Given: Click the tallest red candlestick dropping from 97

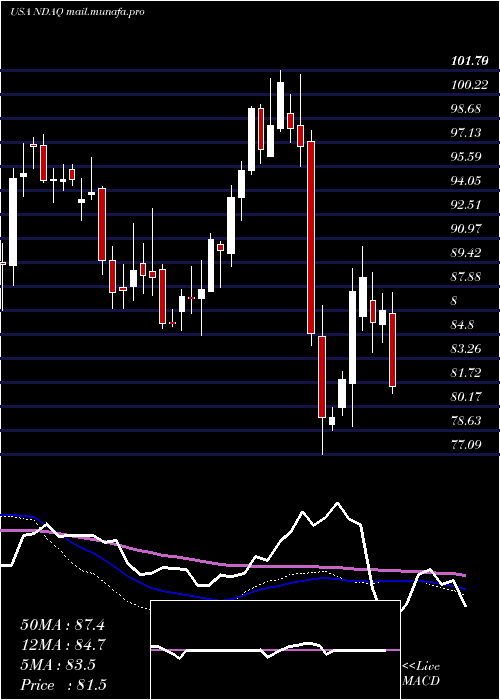Looking at the screenshot, I should click(311, 238).
